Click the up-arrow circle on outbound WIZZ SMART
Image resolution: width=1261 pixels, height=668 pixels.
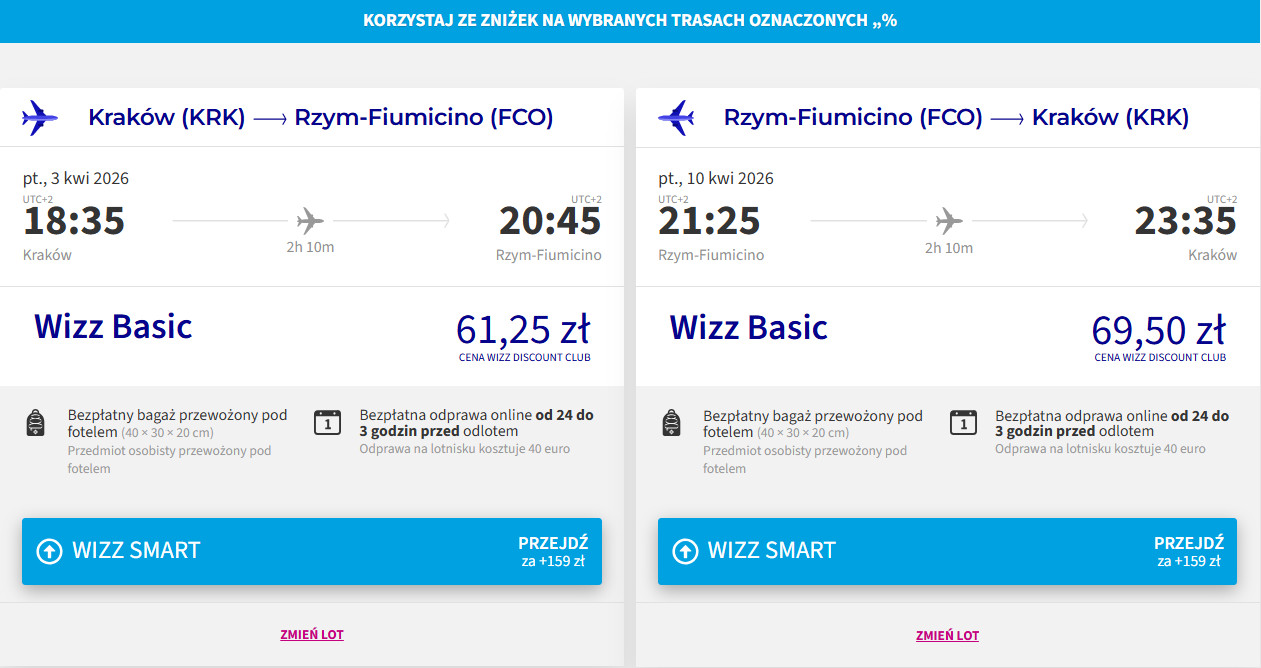(49, 551)
